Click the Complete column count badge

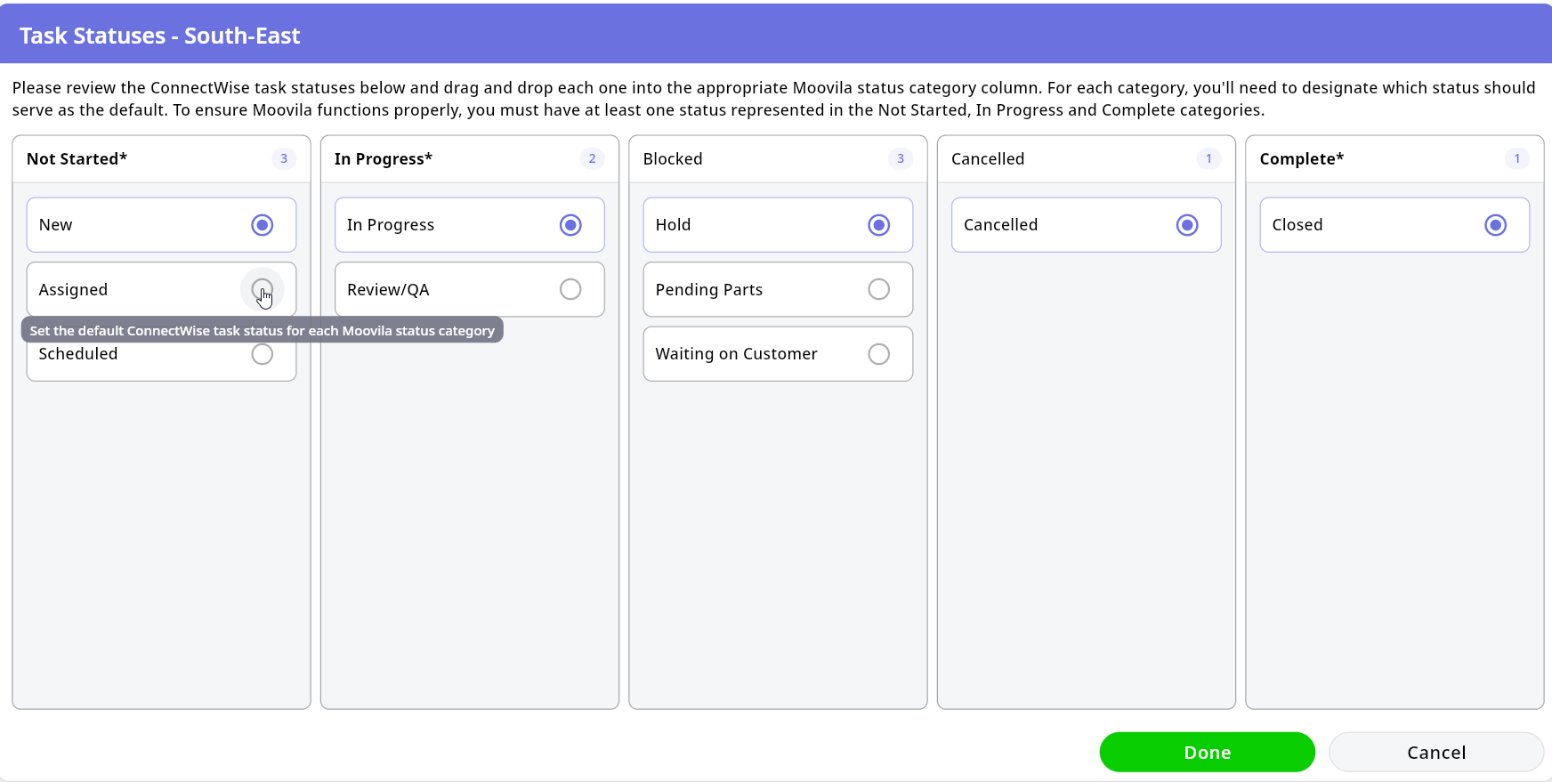(x=1517, y=159)
